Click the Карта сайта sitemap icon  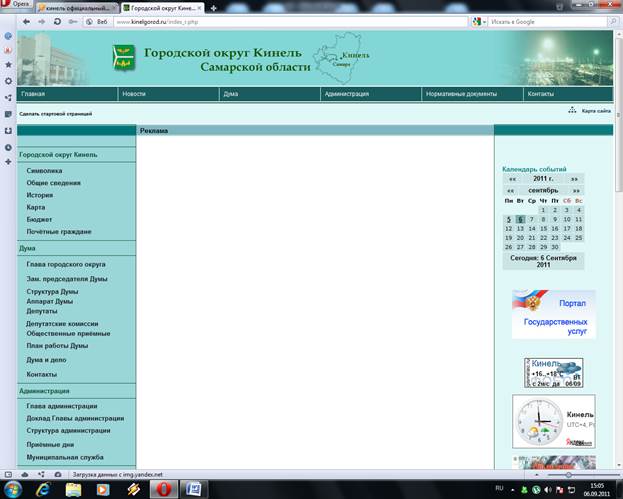(x=572, y=111)
